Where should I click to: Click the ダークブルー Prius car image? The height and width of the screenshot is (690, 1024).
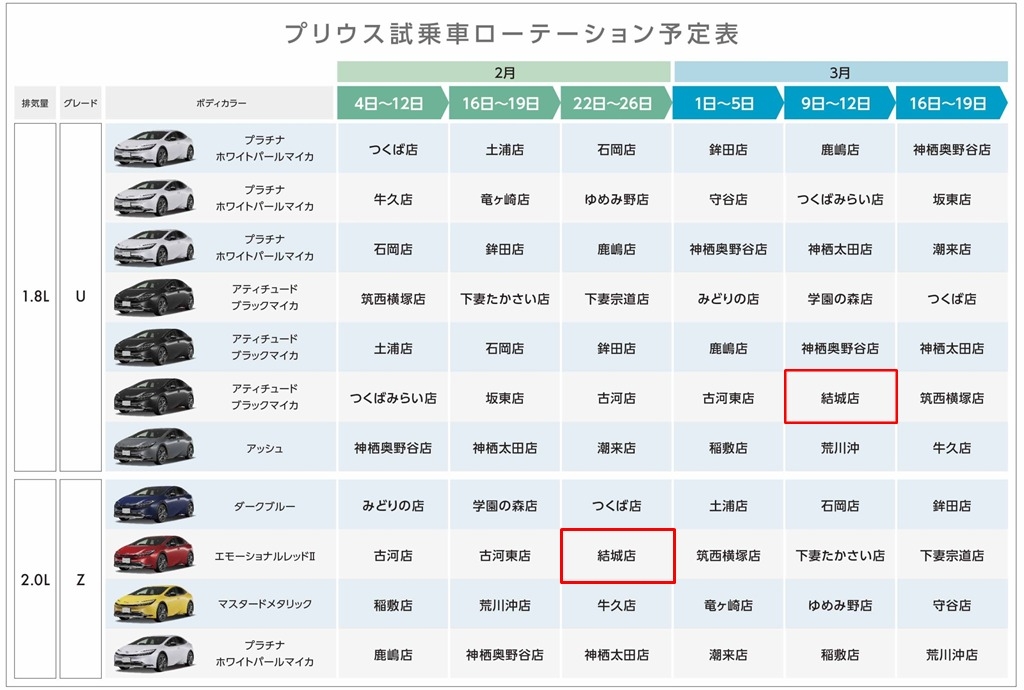click(x=154, y=505)
